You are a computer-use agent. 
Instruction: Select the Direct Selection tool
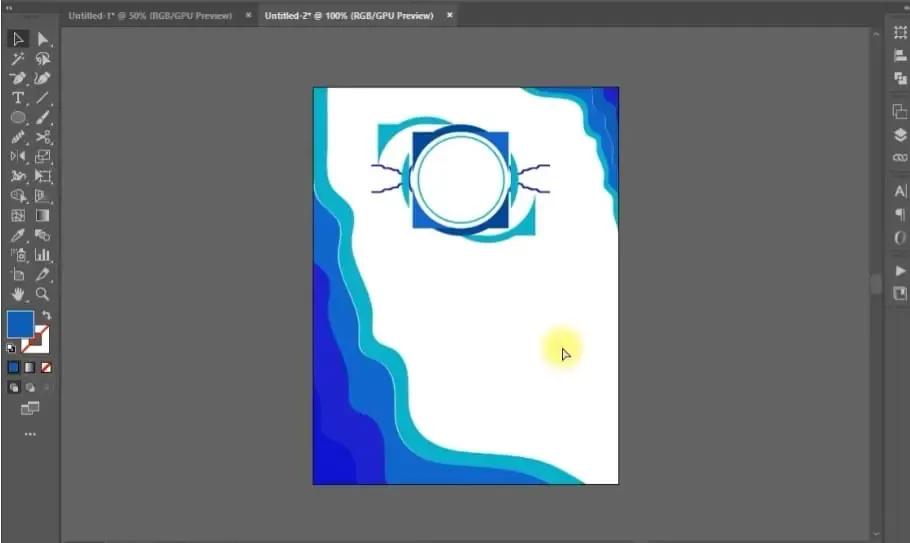pyautogui.click(x=43, y=39)
